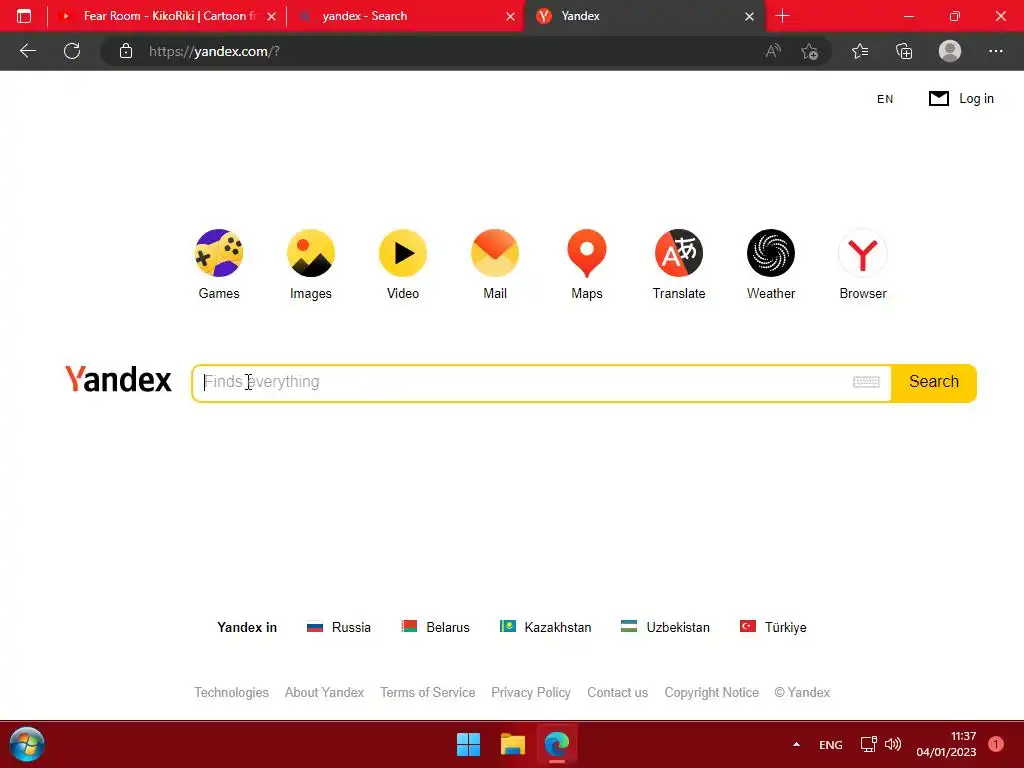Screen dimensions: 1024x768
Task: Open Yandex in Uzbekistan link
Action: point(665,627)
